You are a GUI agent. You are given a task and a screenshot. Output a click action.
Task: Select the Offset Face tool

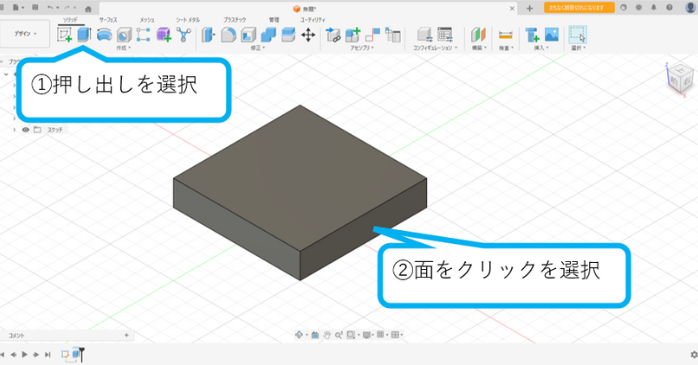[x=288, y=35]
